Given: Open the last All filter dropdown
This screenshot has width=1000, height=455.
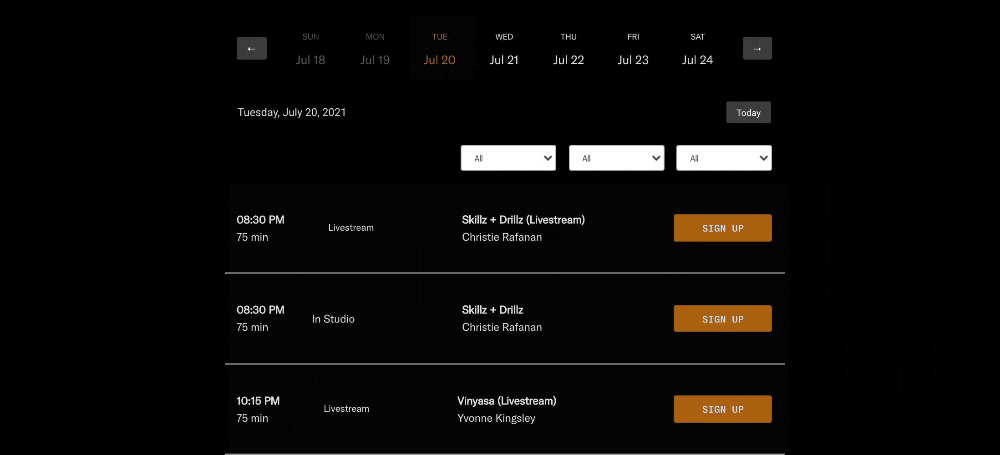Looking at the screenshot, I should click(x=724, y=158).
